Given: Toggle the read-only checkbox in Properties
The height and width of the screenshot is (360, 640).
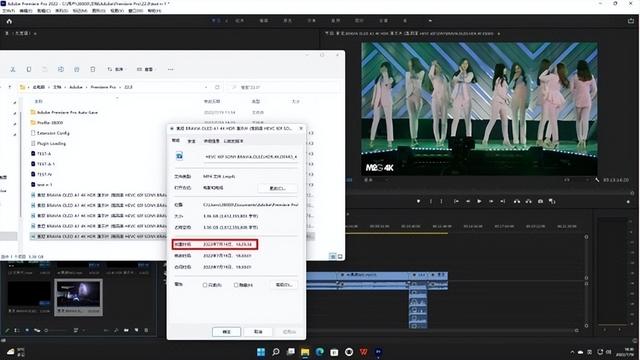Looking at the screenshot, I should click(x=205, y=285).
